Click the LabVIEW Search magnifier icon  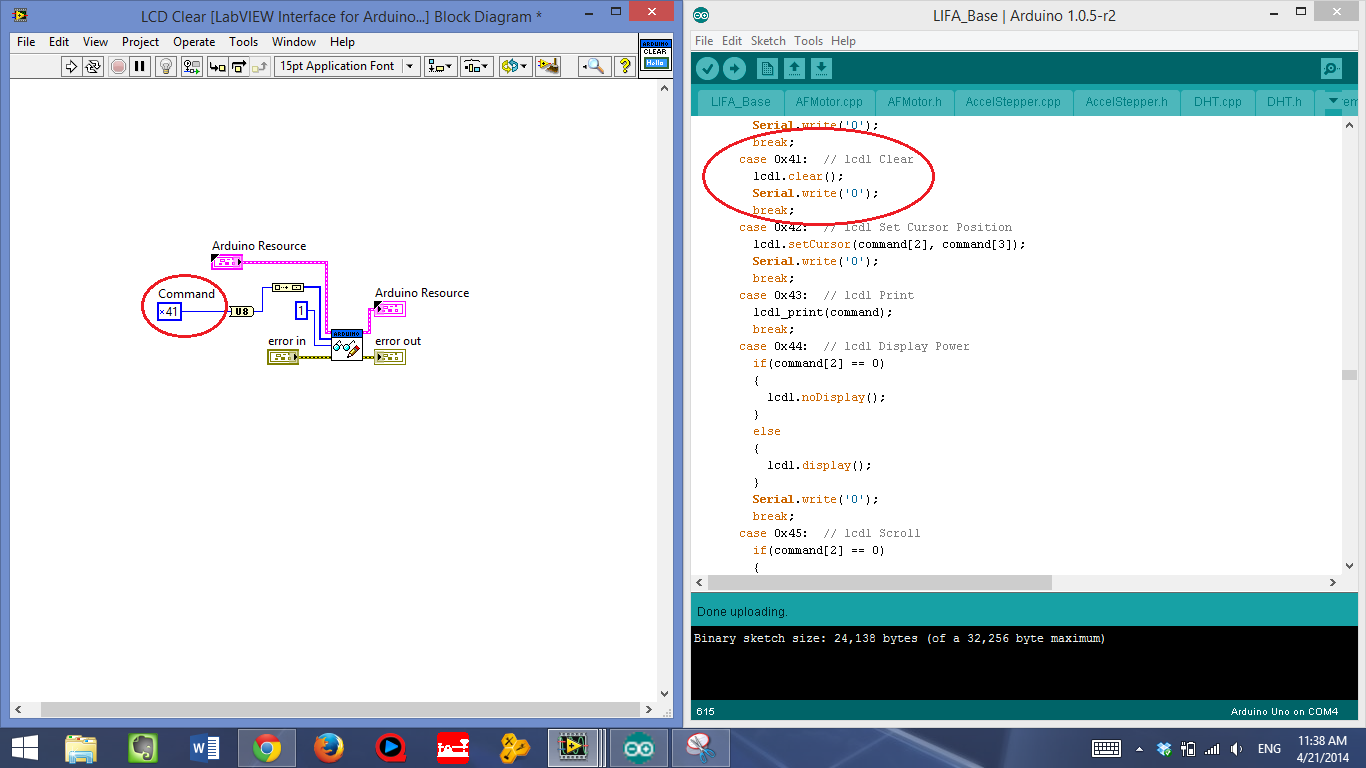595,66
